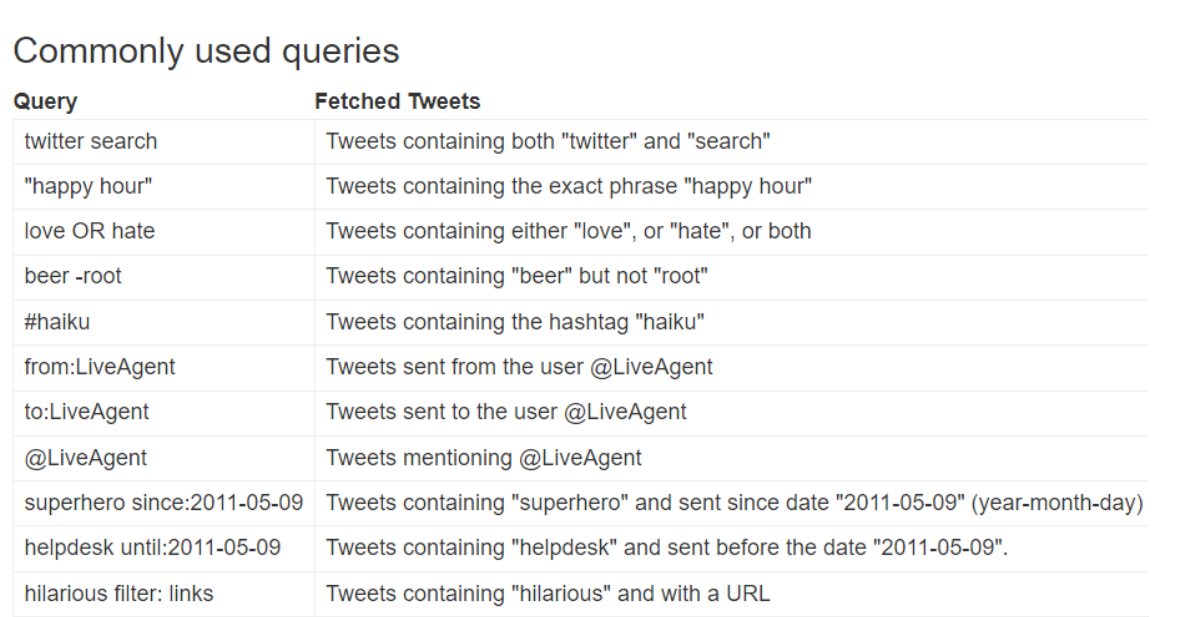Image resolution: width=1179 pixels, height=617 pixels.
Task: Click the "to:LiveAgent" query cell
Action: click(87, 412)
